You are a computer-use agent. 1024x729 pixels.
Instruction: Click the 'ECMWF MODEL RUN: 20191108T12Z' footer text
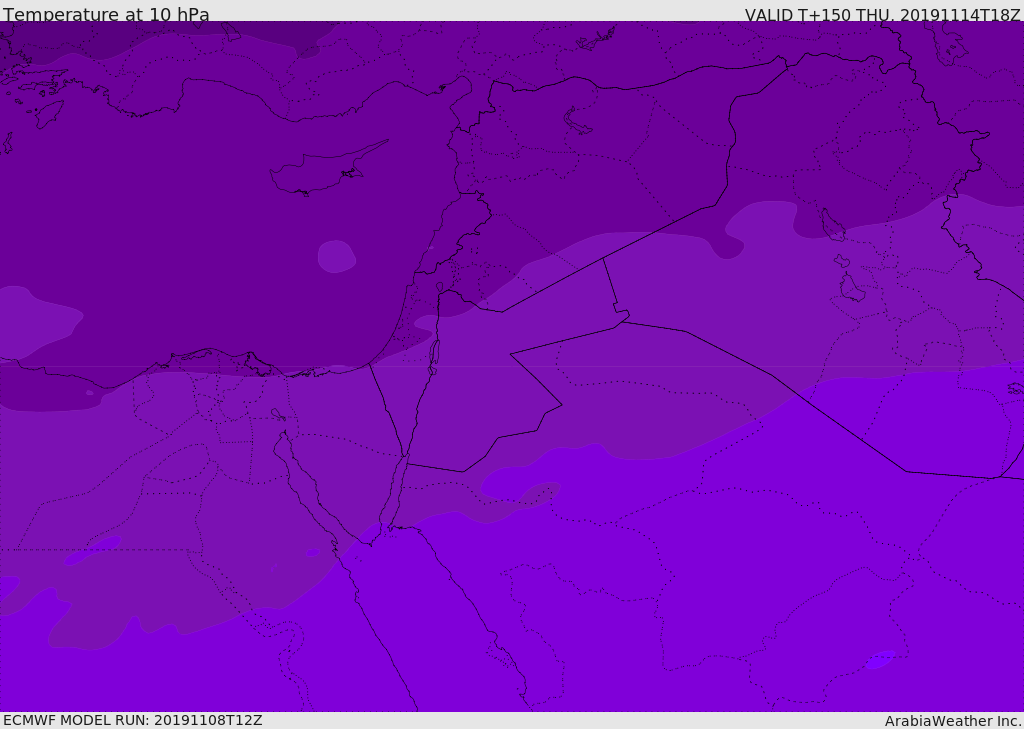click(133, 721)
